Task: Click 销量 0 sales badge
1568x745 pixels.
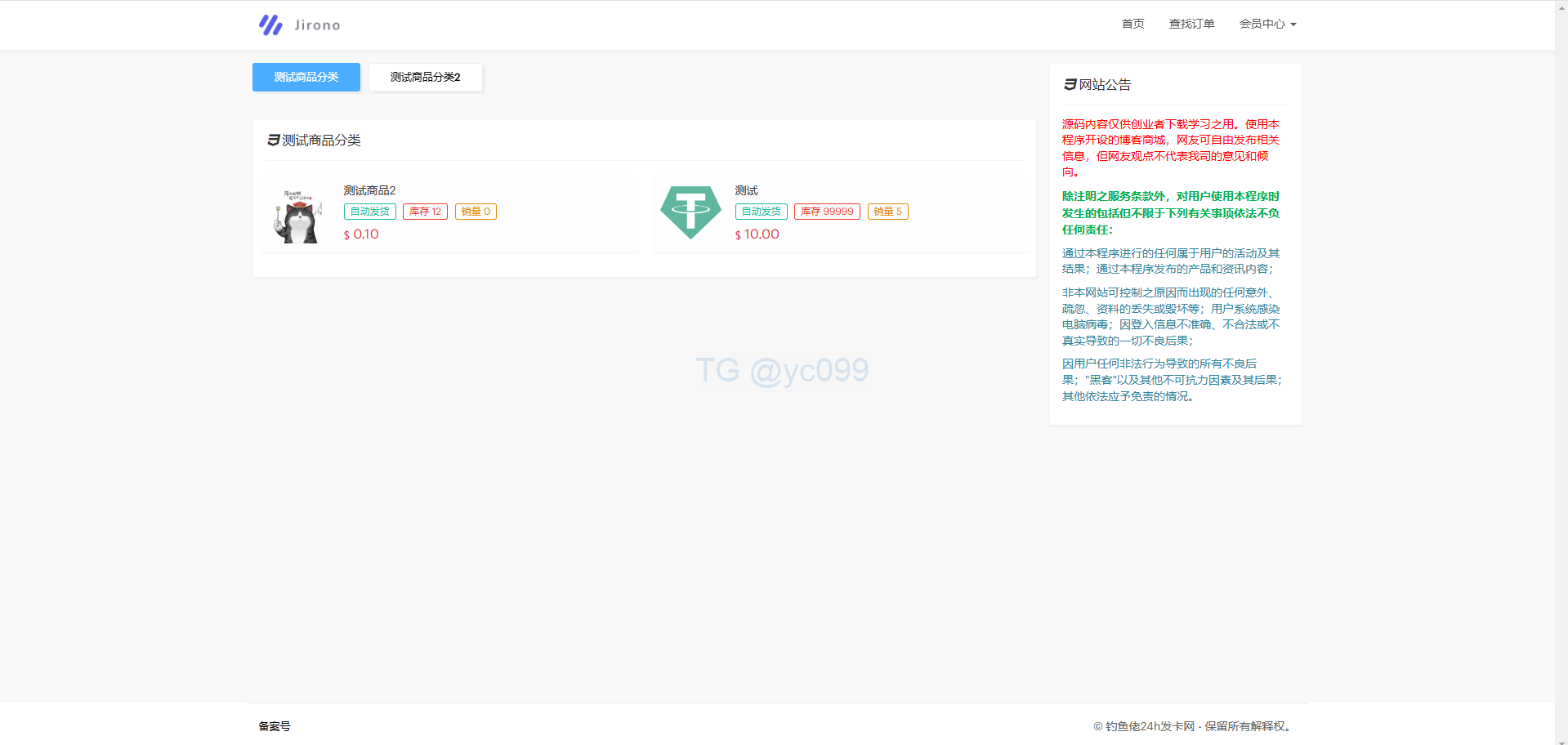Action: click(x=476, y=212)
